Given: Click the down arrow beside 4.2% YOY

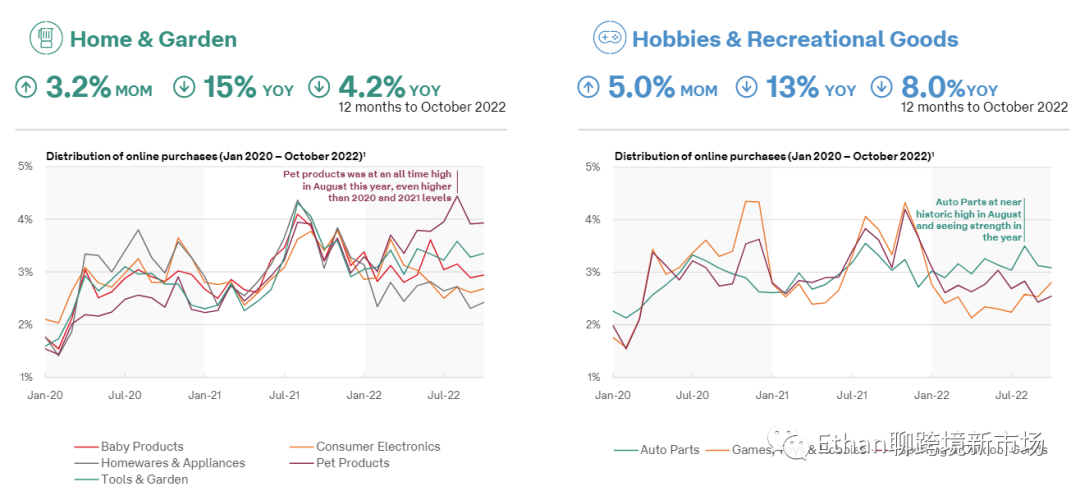Looking at the screenshot, I should pyautogui.click(x=320, y=88).
